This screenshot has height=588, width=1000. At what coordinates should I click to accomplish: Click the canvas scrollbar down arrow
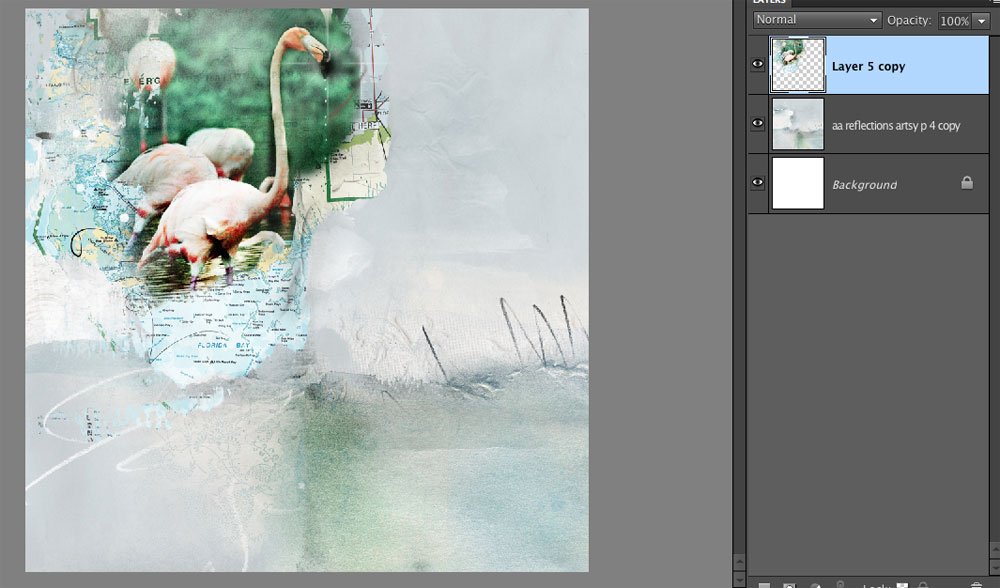[x=739, y=579]
